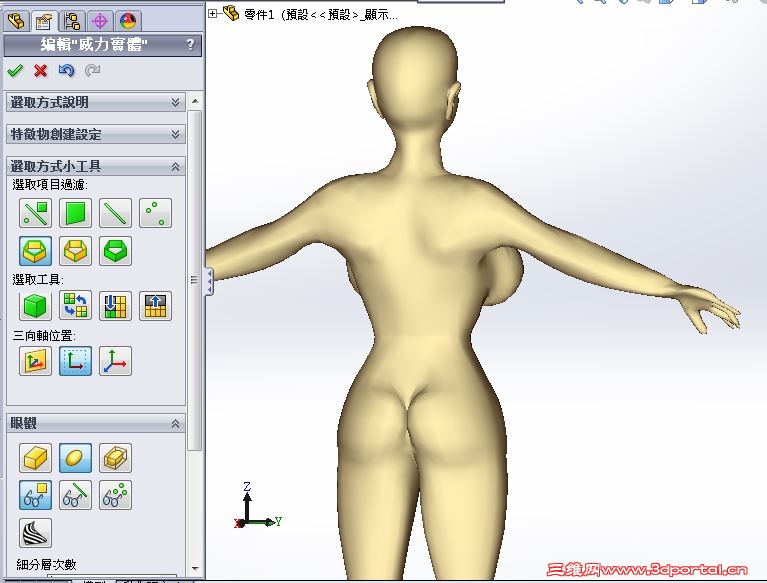Choose the box with cage display mode

[x=115, y=458]
